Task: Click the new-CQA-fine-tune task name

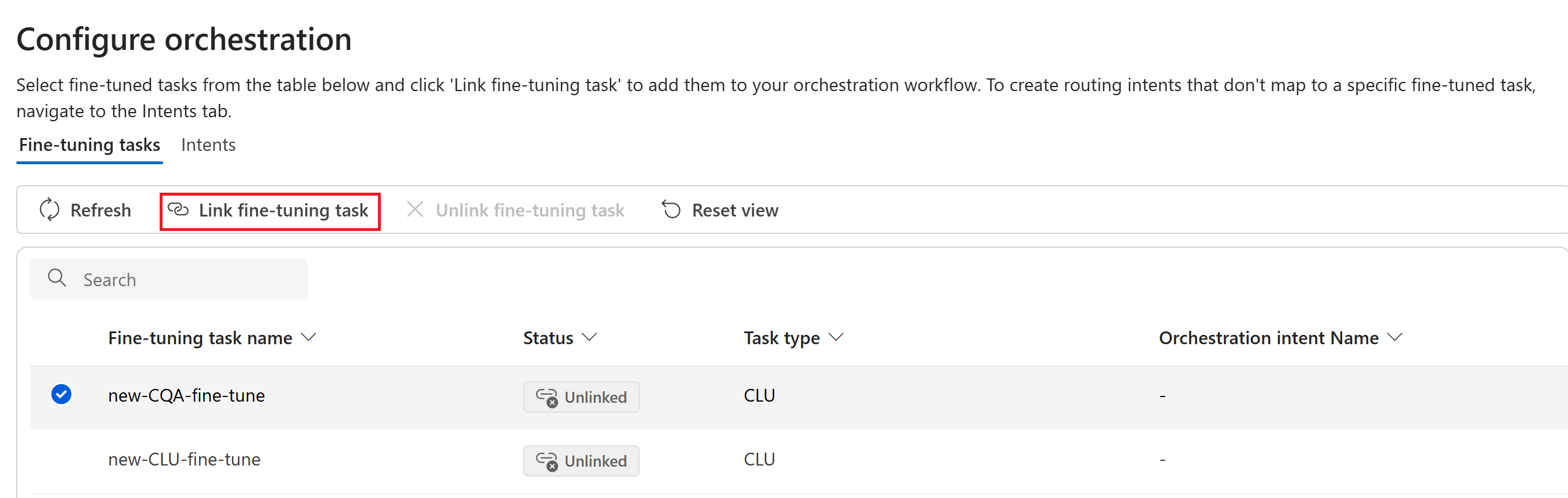Action: [186, 396]
